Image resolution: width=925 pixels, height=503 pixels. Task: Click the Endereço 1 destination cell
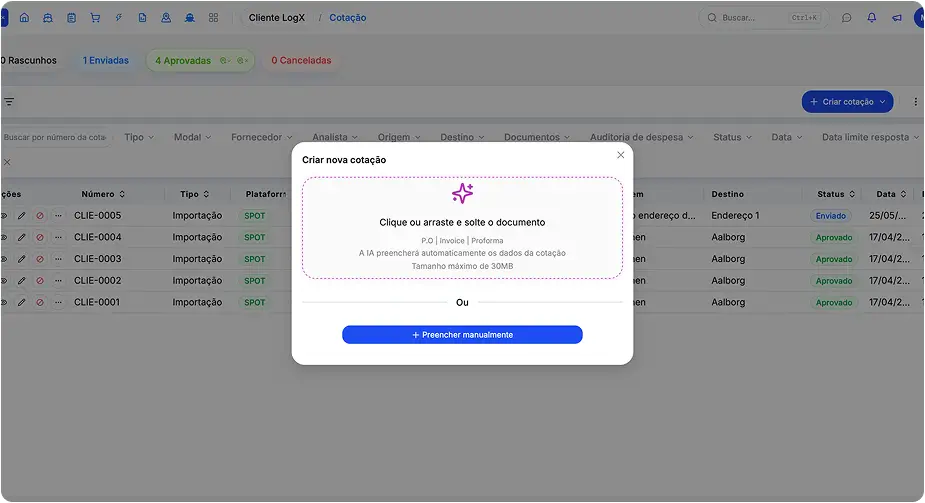pos(735,216)
